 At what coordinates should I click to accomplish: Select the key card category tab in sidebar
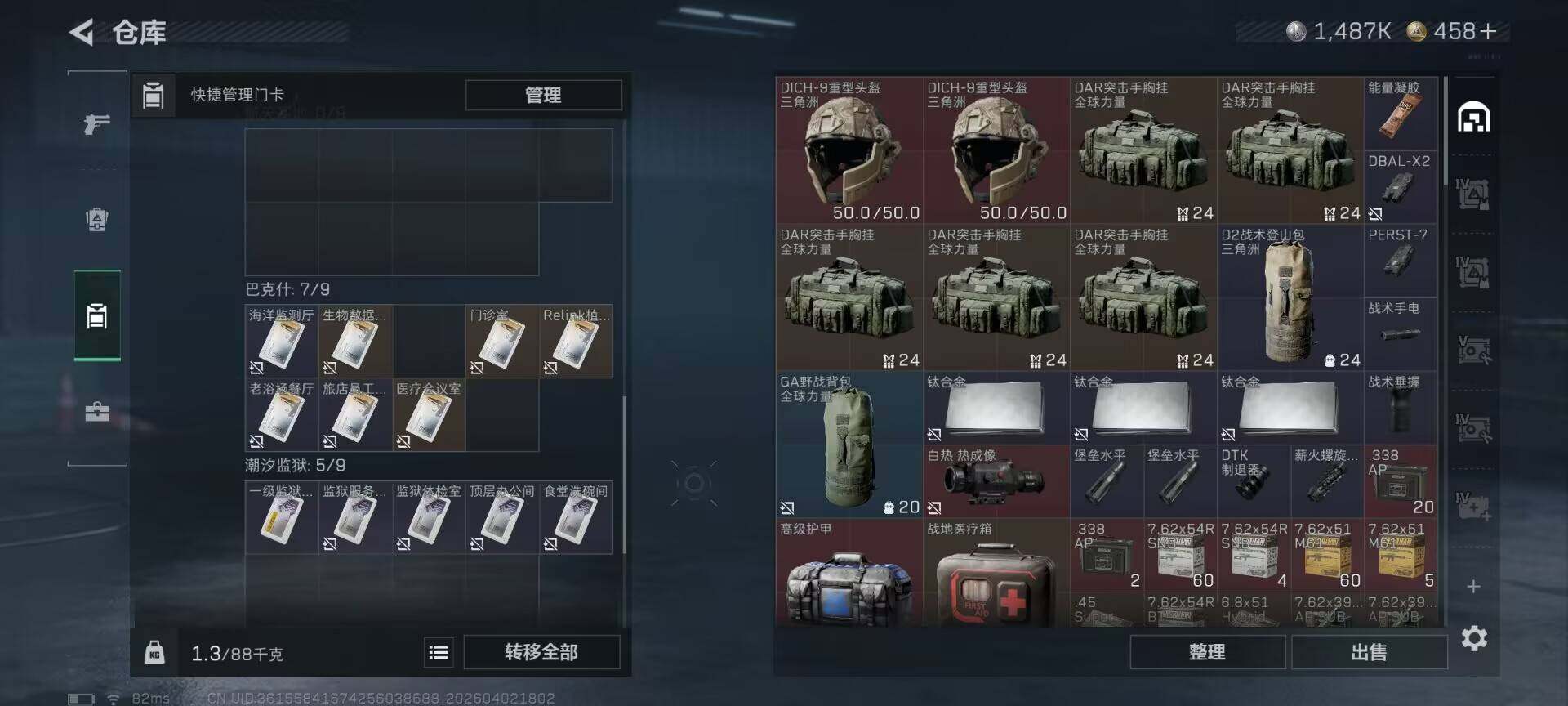click(97, 315)
